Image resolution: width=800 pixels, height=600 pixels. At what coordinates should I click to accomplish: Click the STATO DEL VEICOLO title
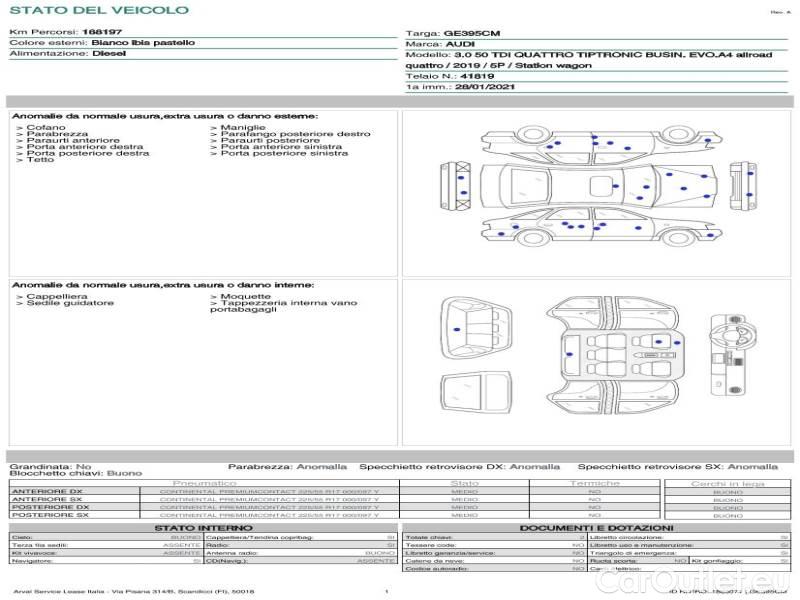click(98, 10)
